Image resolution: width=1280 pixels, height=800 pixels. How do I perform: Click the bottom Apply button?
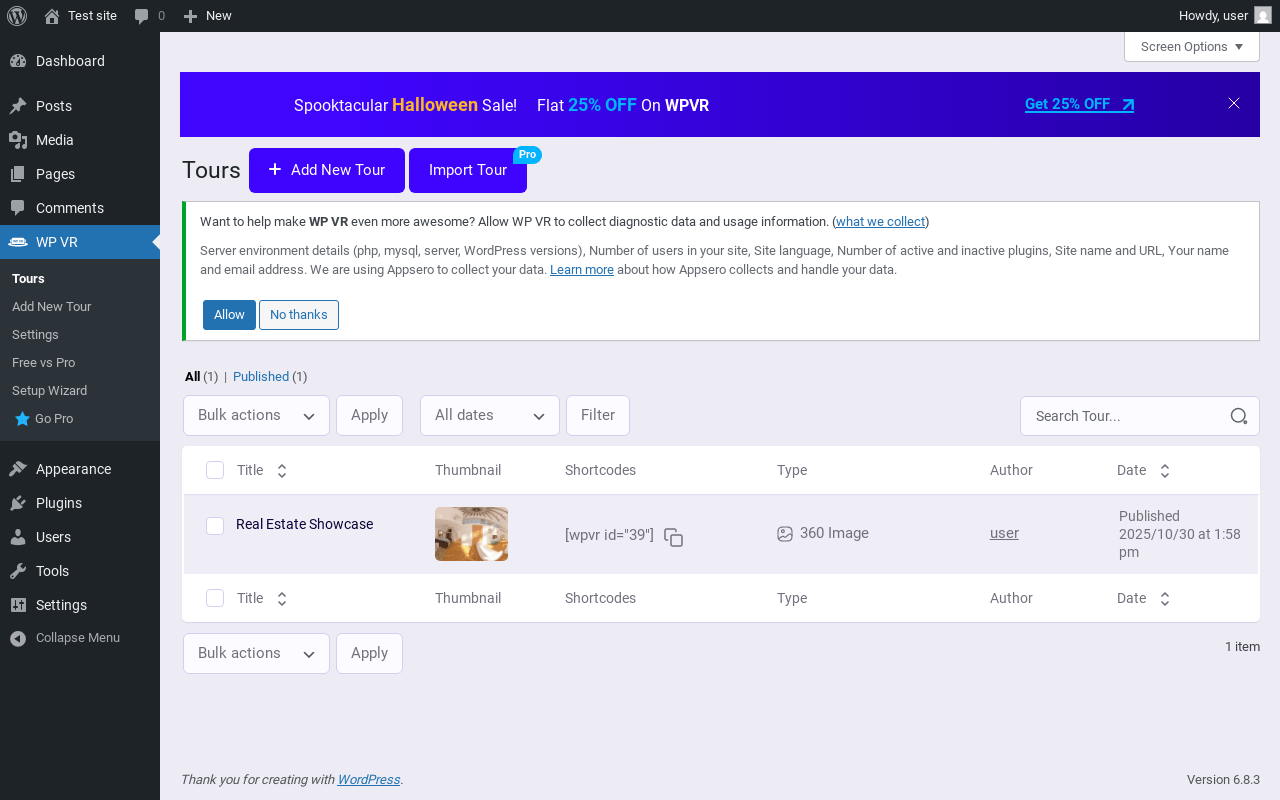[x=369, y=654]
